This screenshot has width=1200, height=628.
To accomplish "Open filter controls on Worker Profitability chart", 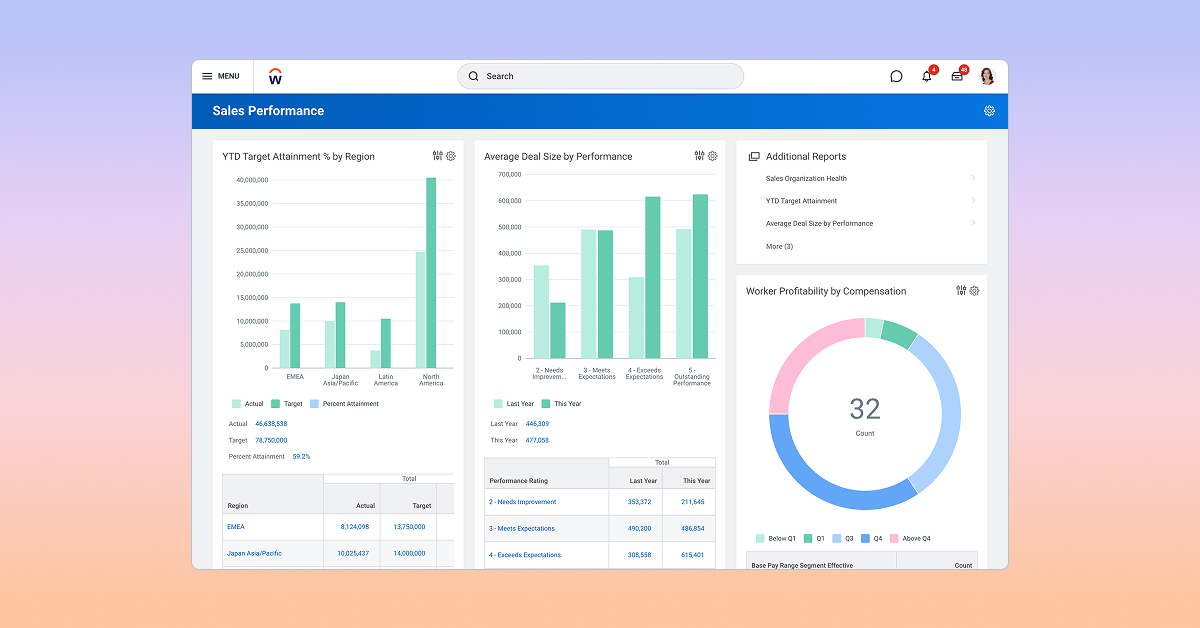I will (961, 291).
